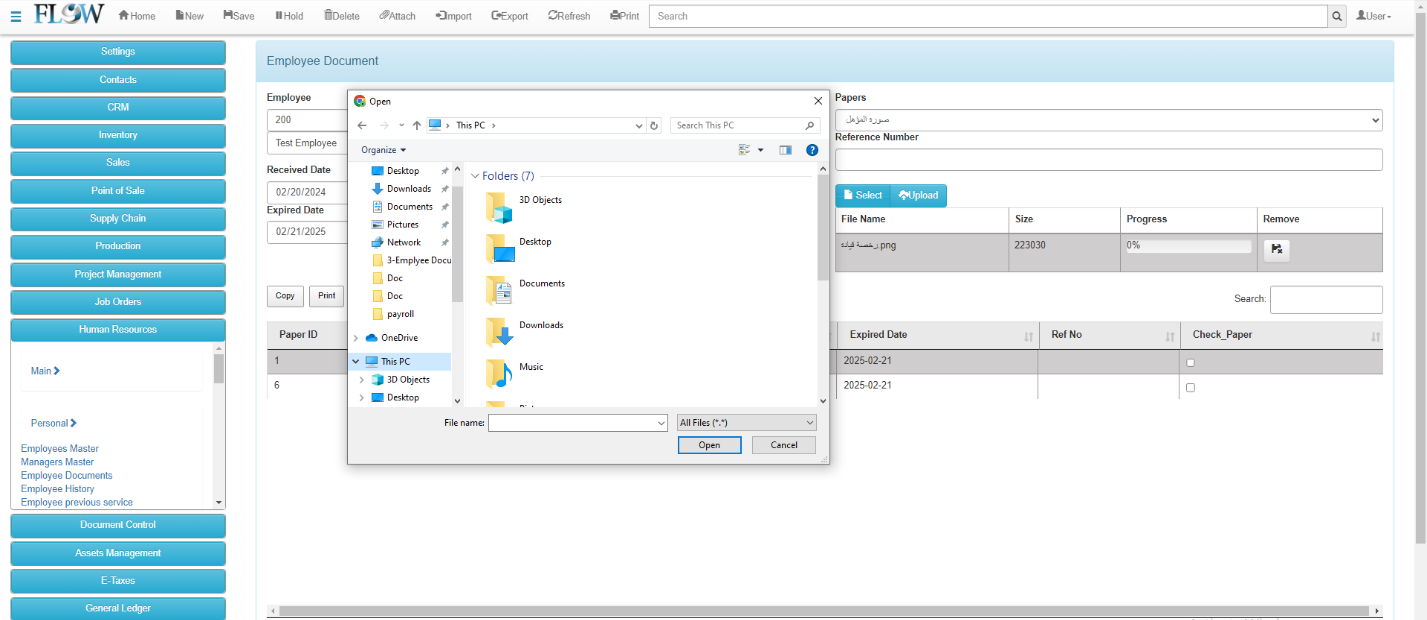Check the Check_Paper box for paper 1
Screen dimensions: 1427x620
point(1190,363)
